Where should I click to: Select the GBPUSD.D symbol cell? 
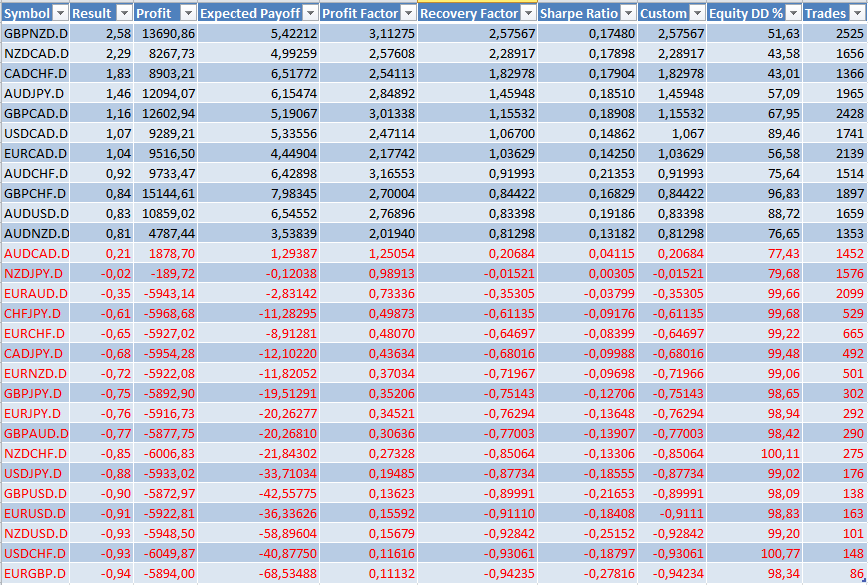pyautogui.click(x=35, y=493)
